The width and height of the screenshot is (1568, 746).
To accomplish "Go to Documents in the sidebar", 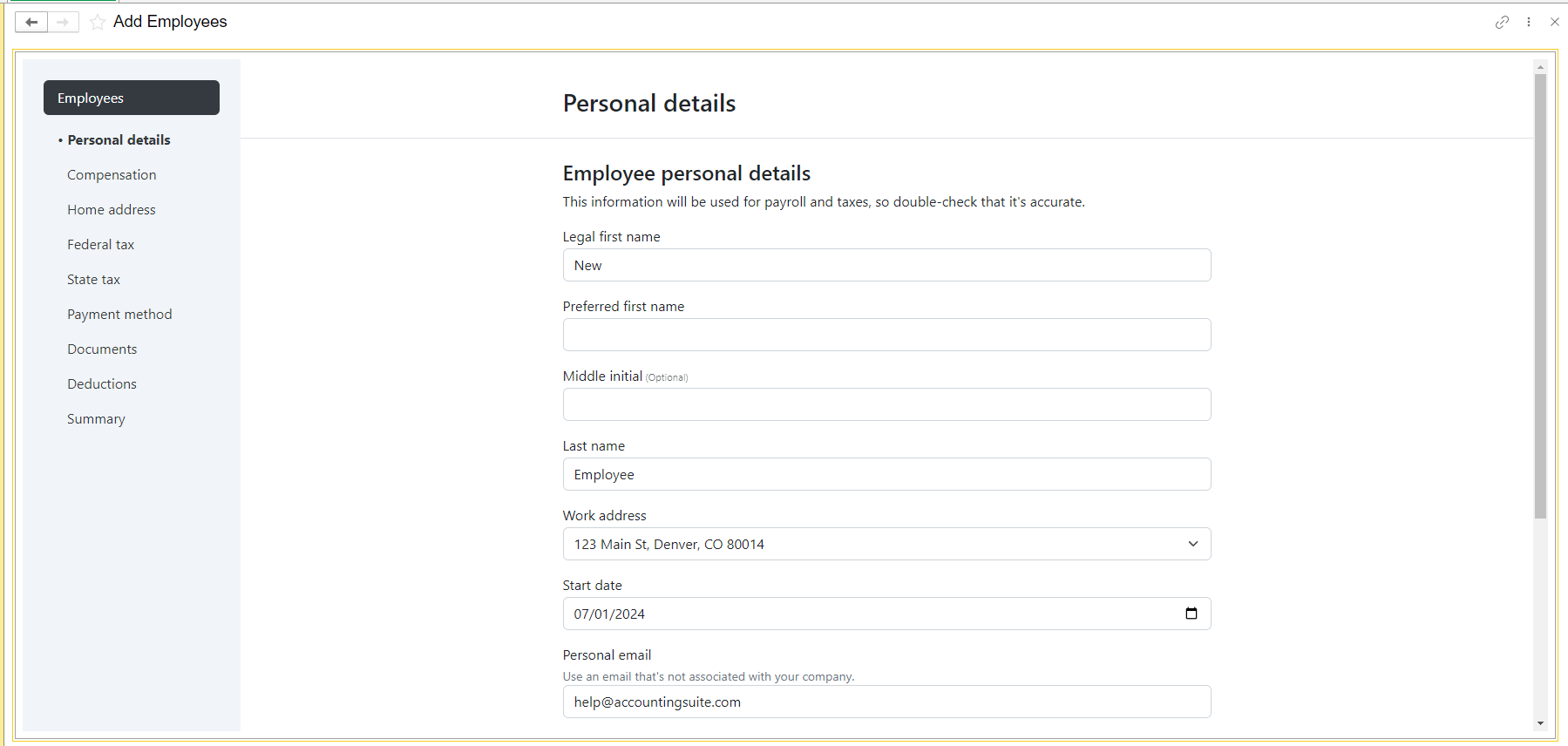I will (102, 349).
